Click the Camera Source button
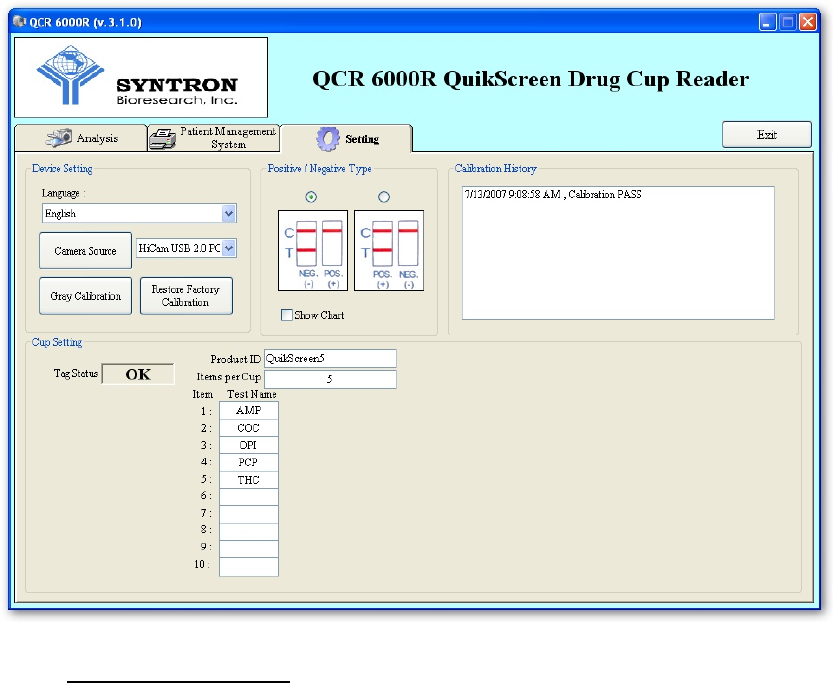833x683 pixels. (86, 251)
